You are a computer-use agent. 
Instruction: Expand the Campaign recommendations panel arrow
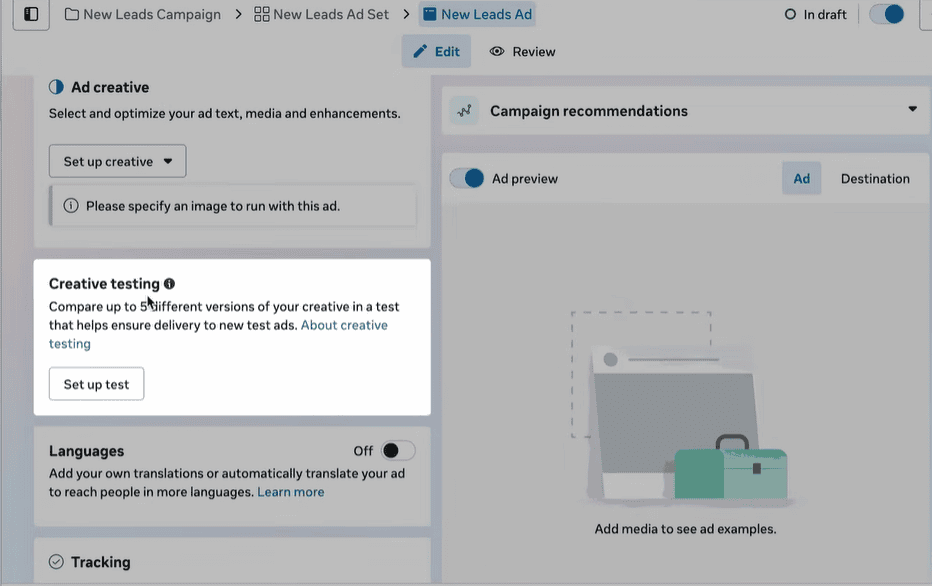pos(912,110)
